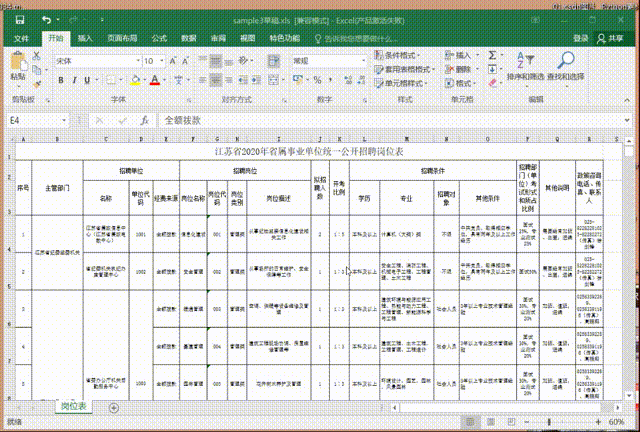Toggle Italic formatting
This screenshot has height=432, width=640.
click(74, 80)
